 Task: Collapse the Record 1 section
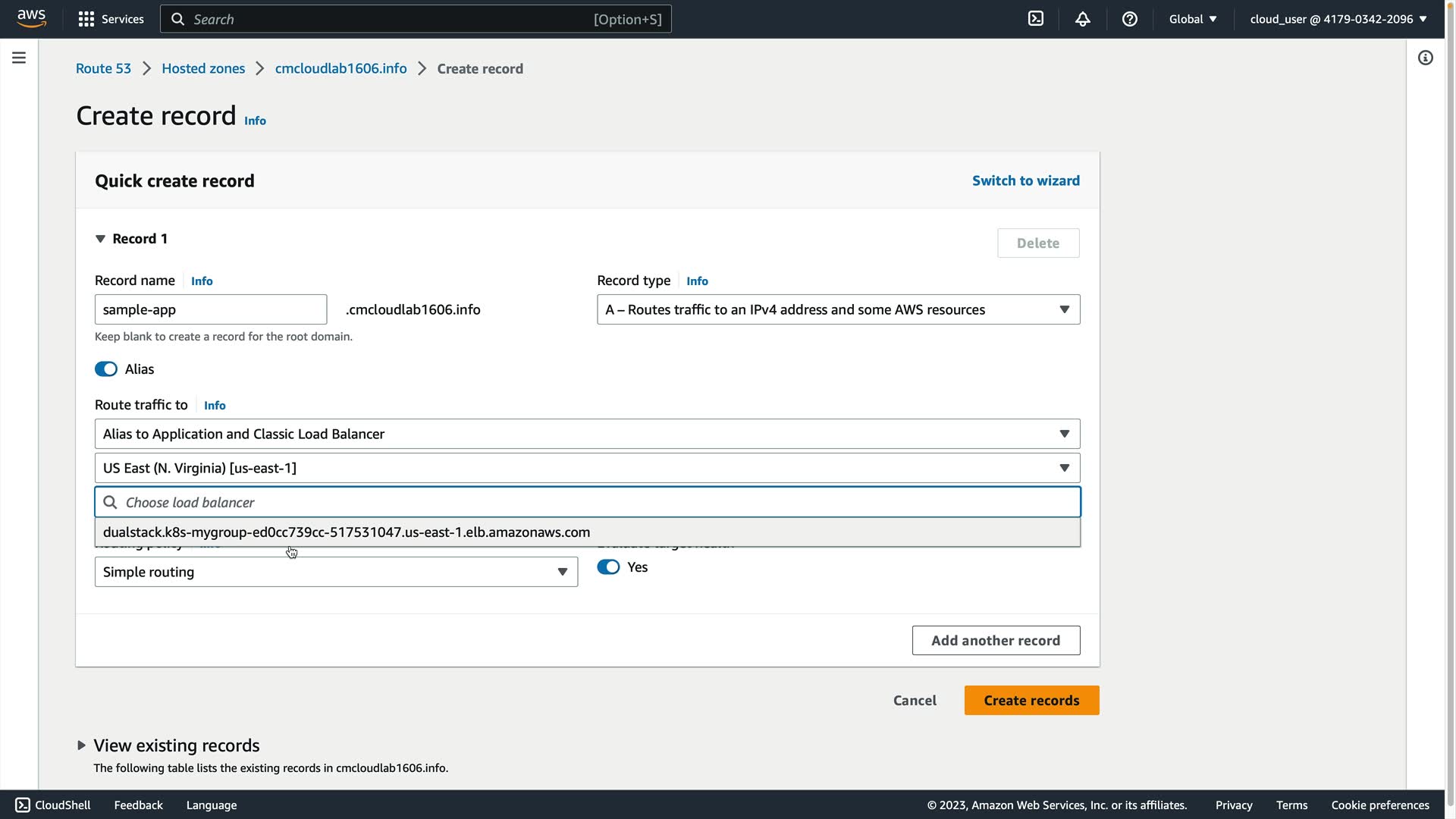click(x=100, y=239)
